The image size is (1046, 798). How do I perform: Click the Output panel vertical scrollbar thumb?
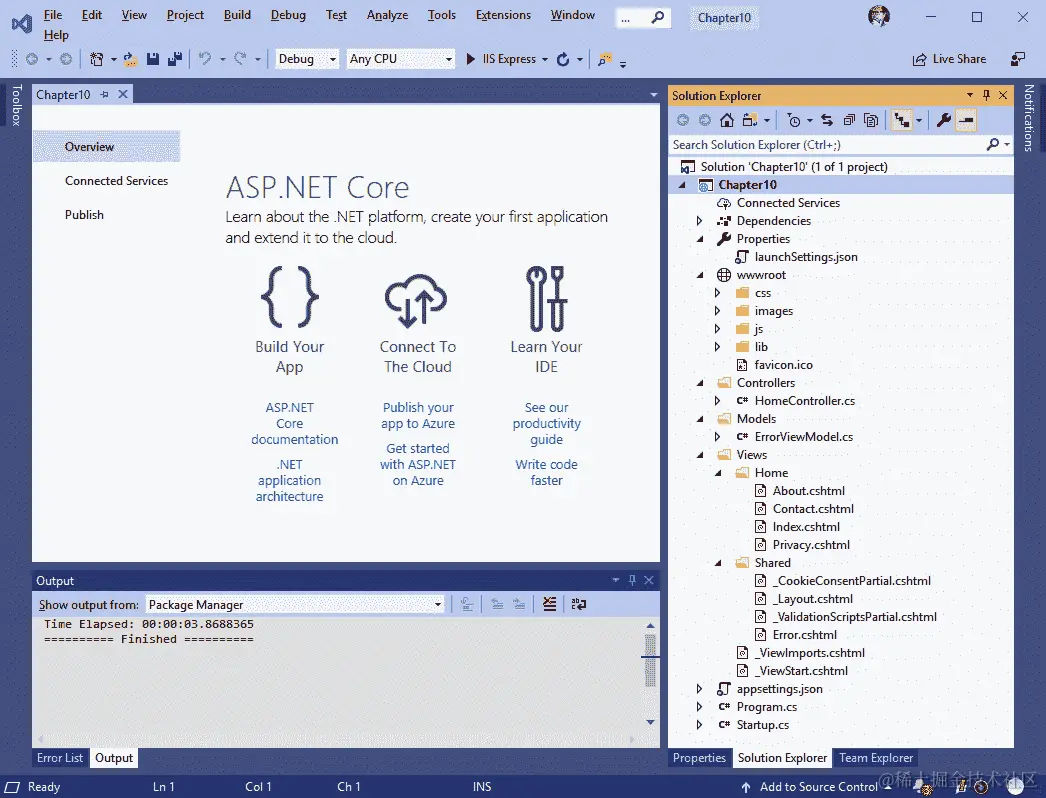[x=650, y=661]
